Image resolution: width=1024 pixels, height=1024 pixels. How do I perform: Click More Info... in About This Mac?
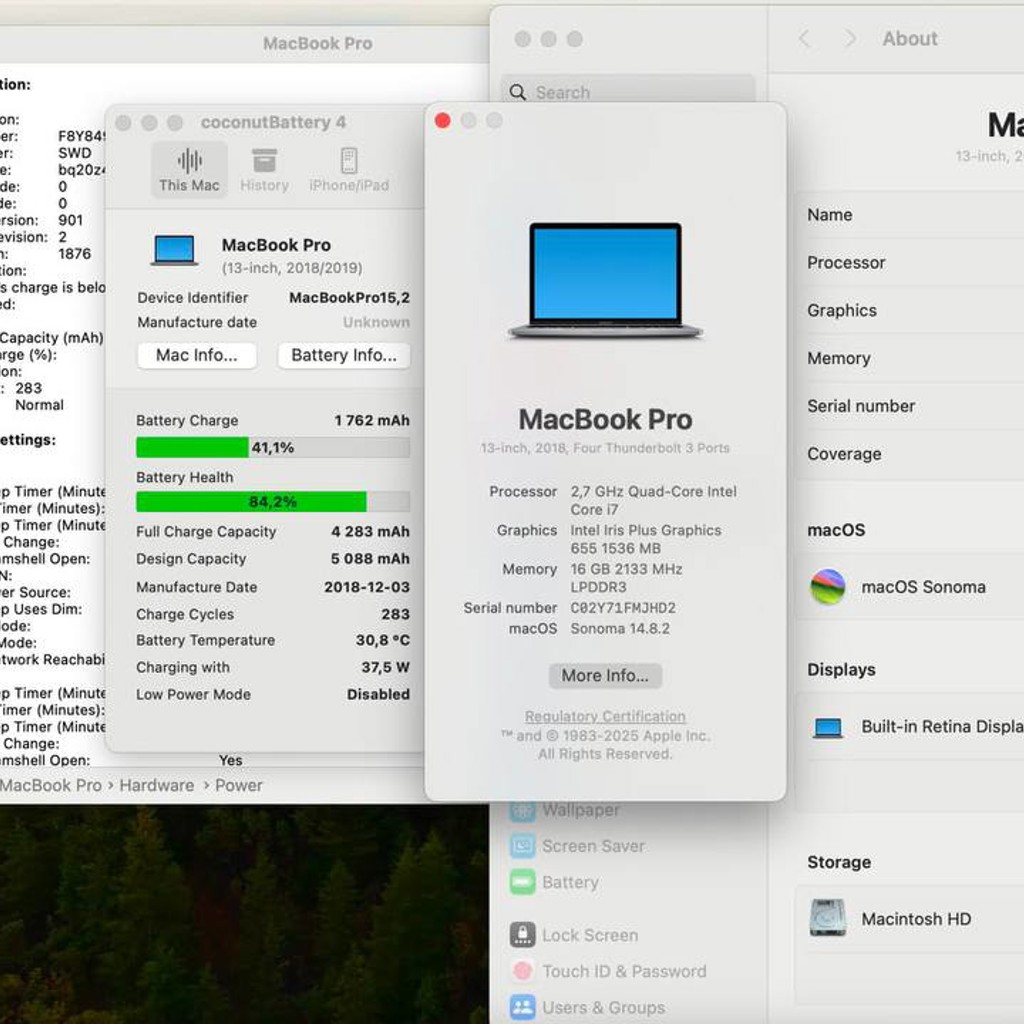click(605, 676)
